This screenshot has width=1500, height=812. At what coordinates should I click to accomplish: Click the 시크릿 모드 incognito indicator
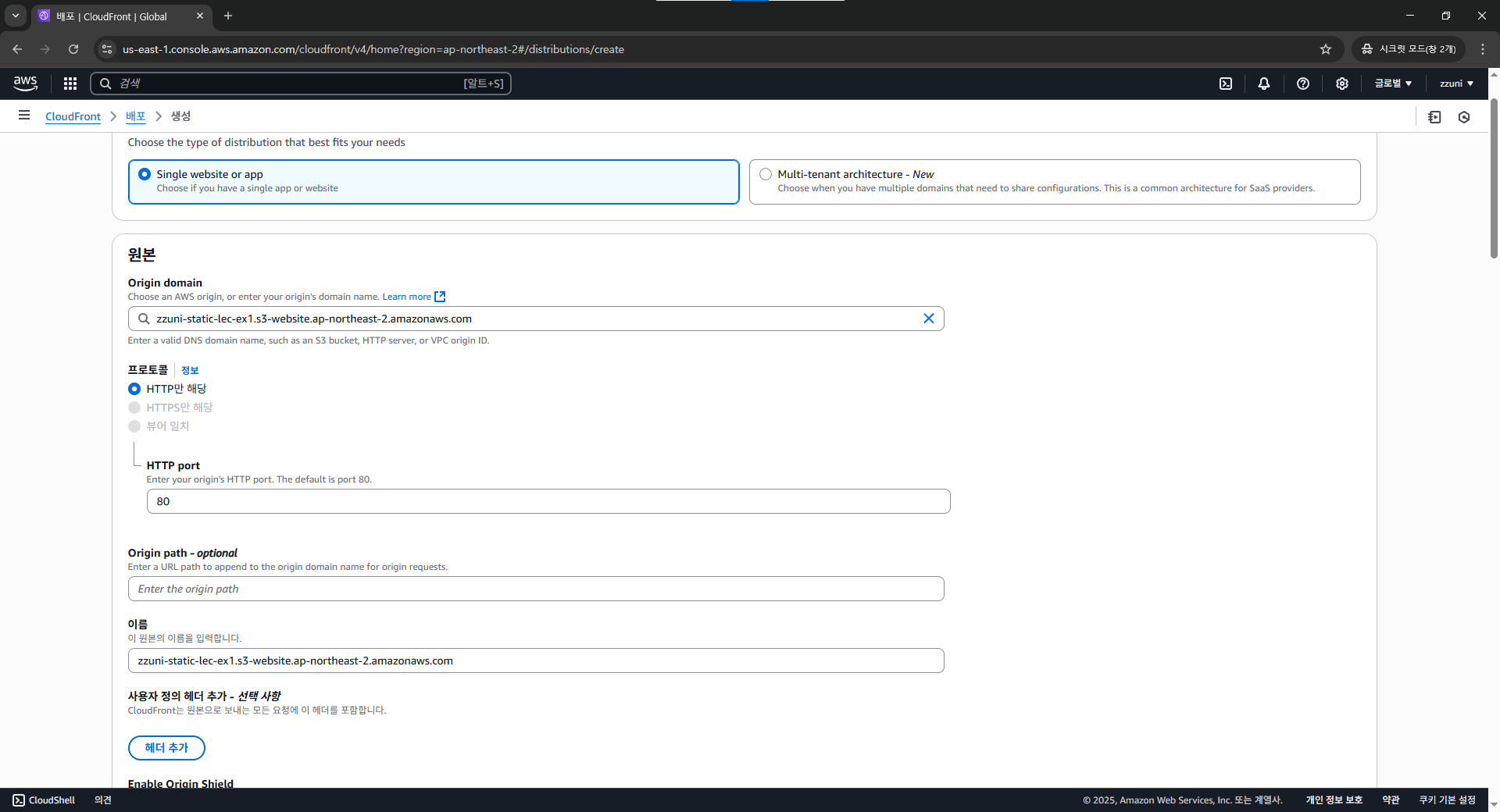pyautogui.click(x=1409, y=49)
